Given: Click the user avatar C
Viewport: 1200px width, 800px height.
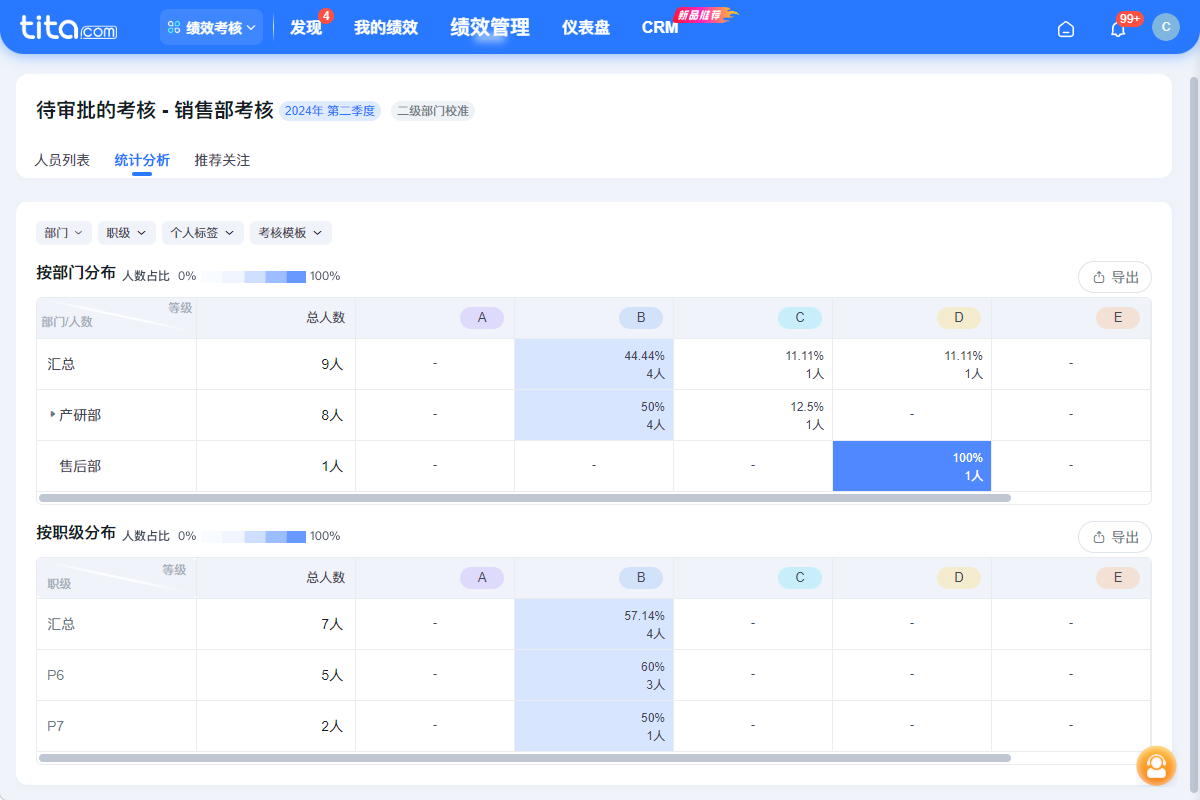Looking at the screenshot, I should [x=1165, y=27].
